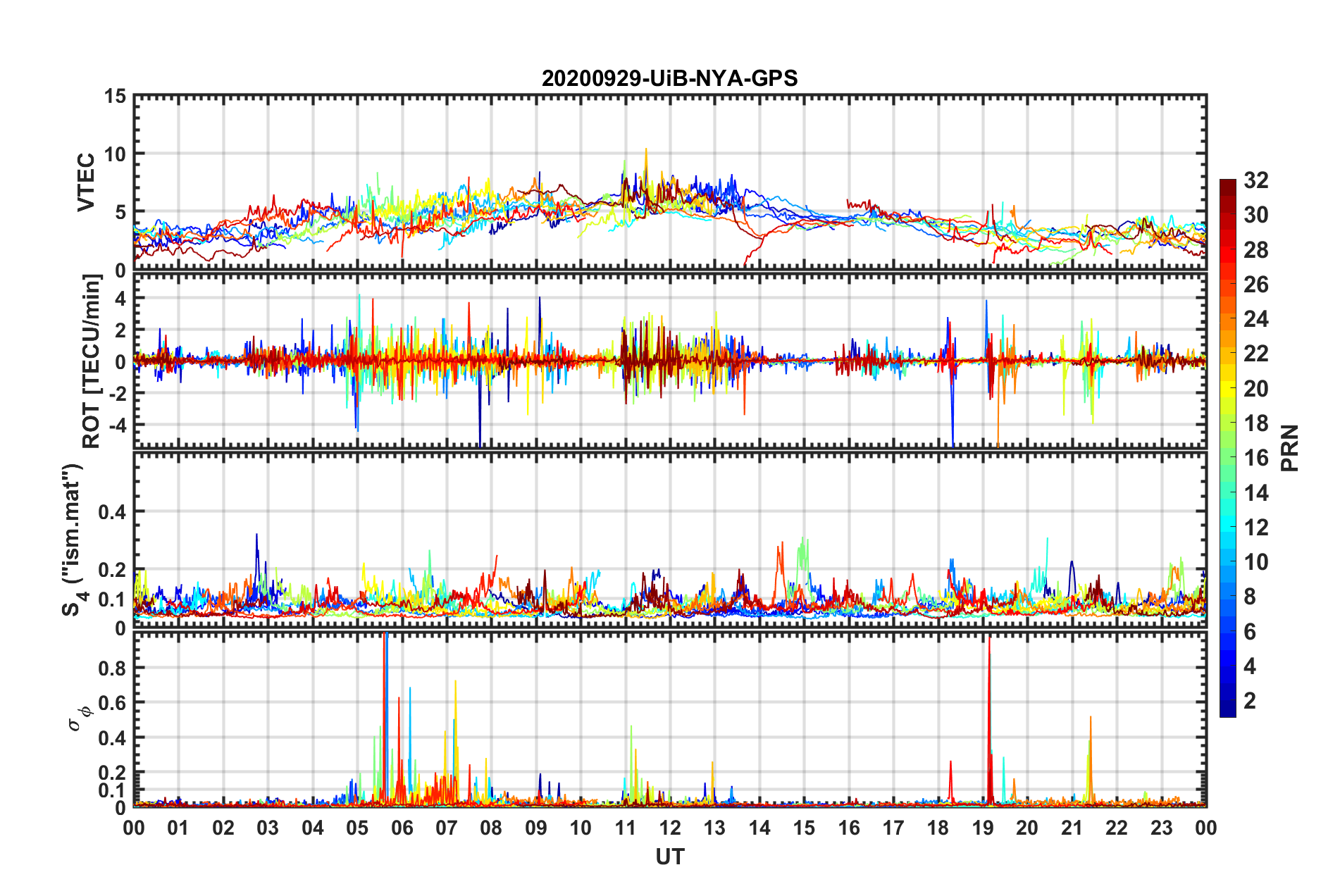1340x896 pixels.
Task: Select the UT x-axis label
Action: [670, 856]
